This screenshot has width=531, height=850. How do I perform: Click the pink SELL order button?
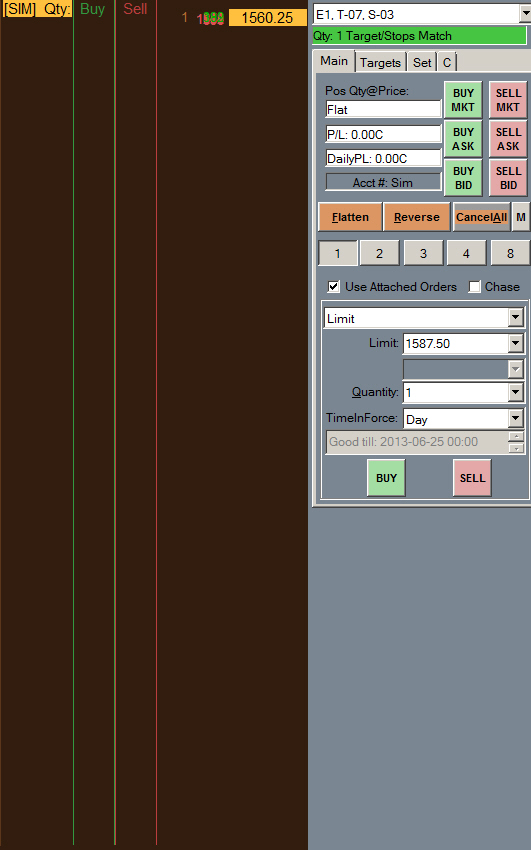pos(472,478)
